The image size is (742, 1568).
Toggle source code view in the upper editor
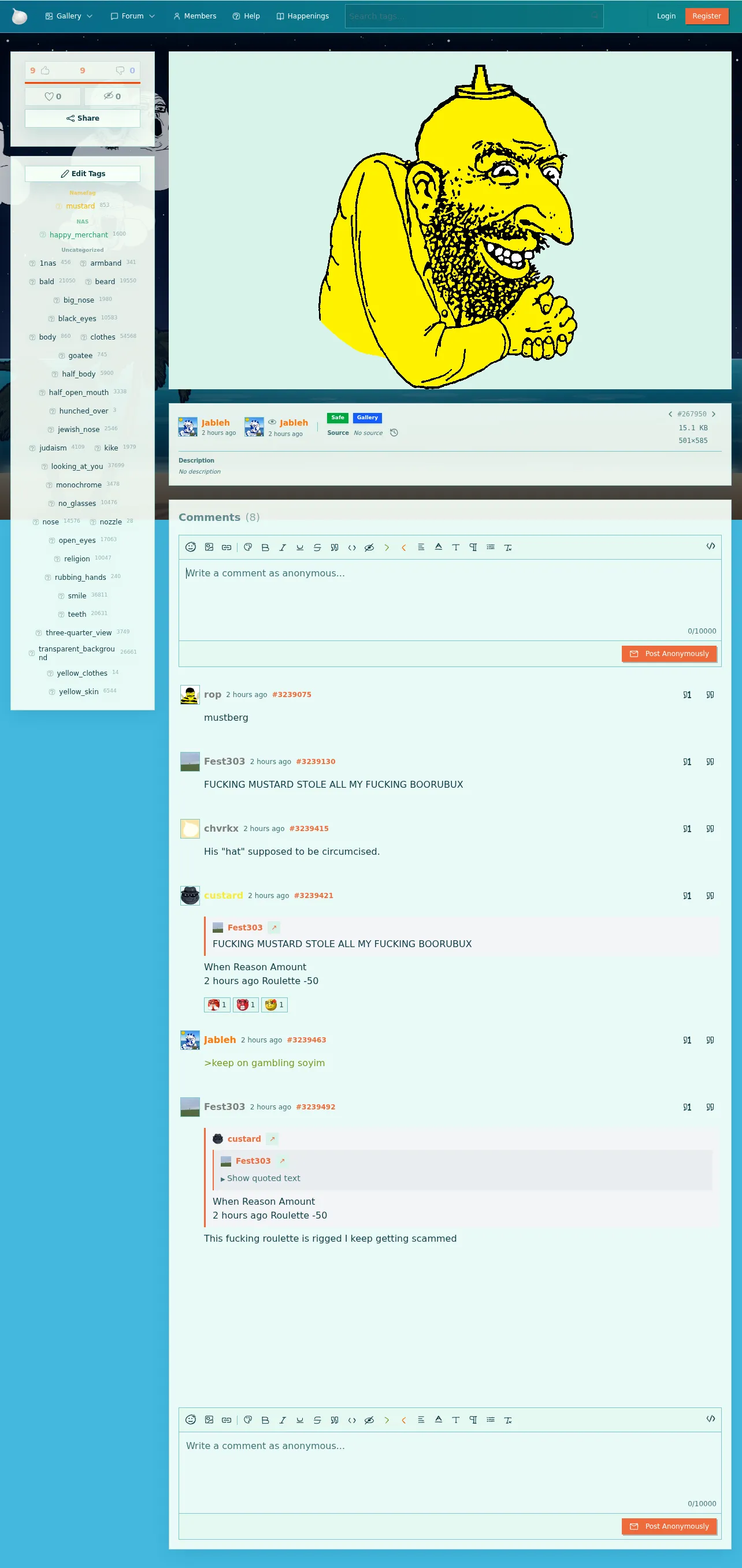point(710,546)
